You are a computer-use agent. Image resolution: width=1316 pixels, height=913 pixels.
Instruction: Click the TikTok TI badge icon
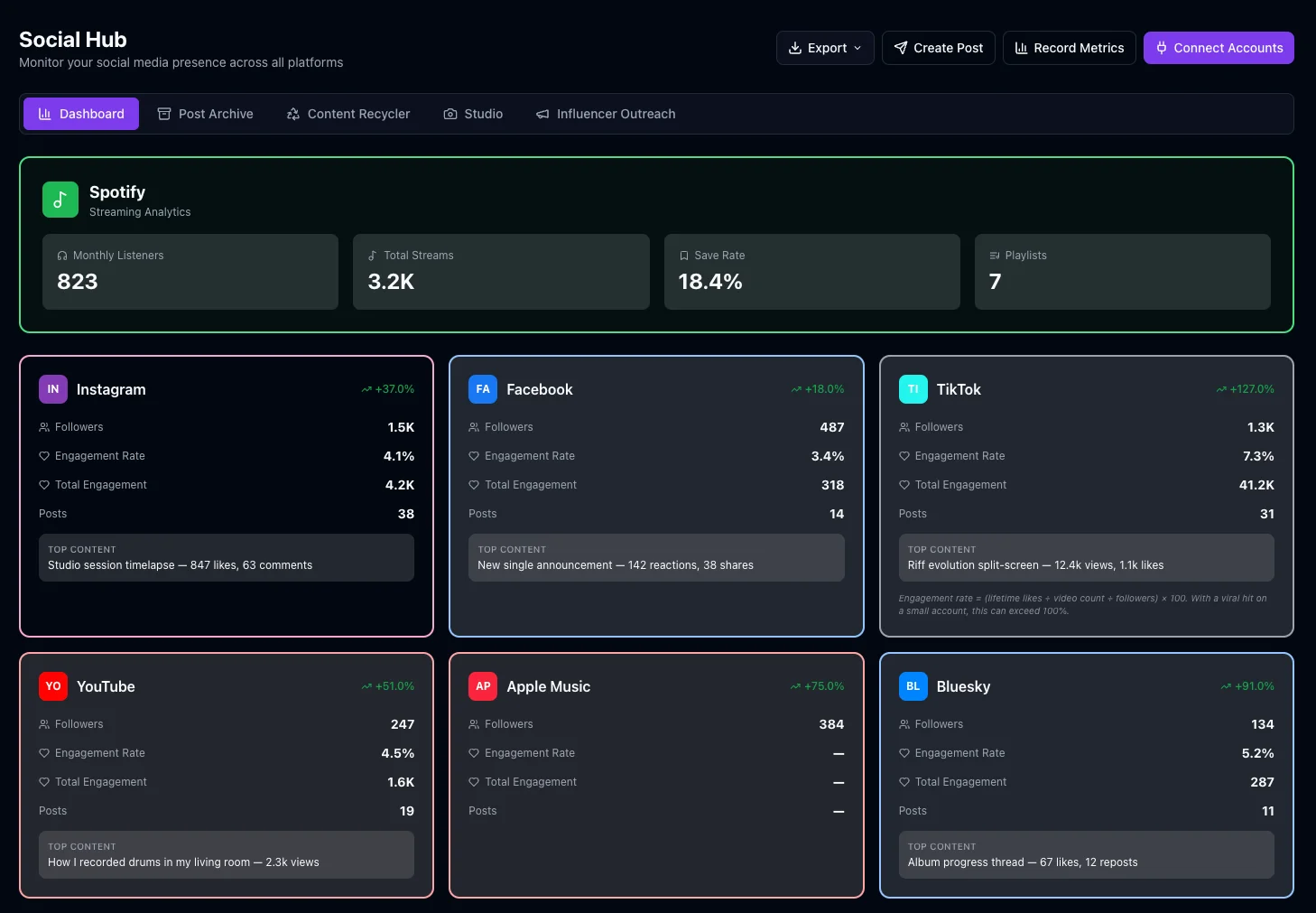(913, 389)
